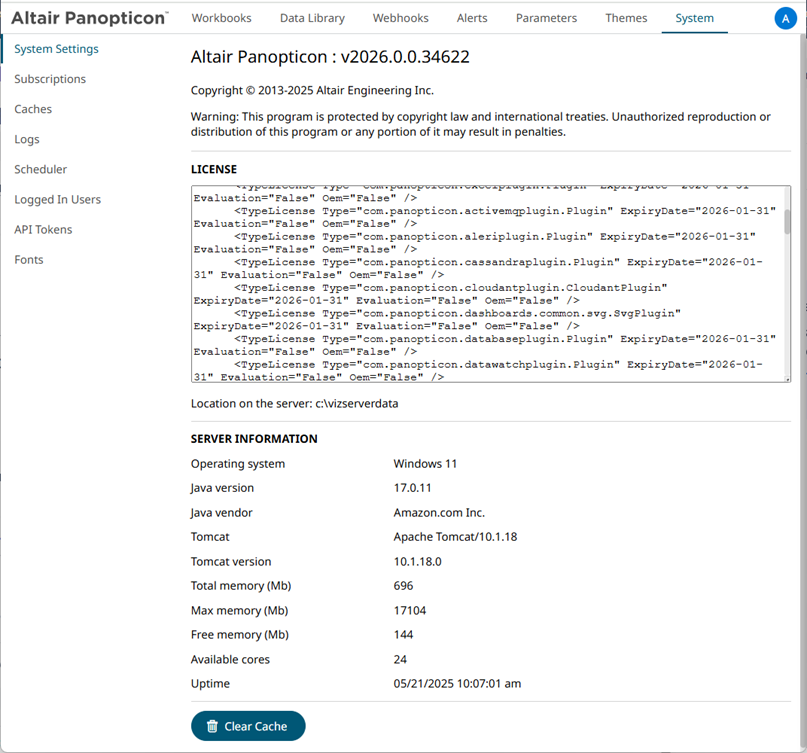View the Logs section
Screen dimensions: 807x753
tap(27, 139)
